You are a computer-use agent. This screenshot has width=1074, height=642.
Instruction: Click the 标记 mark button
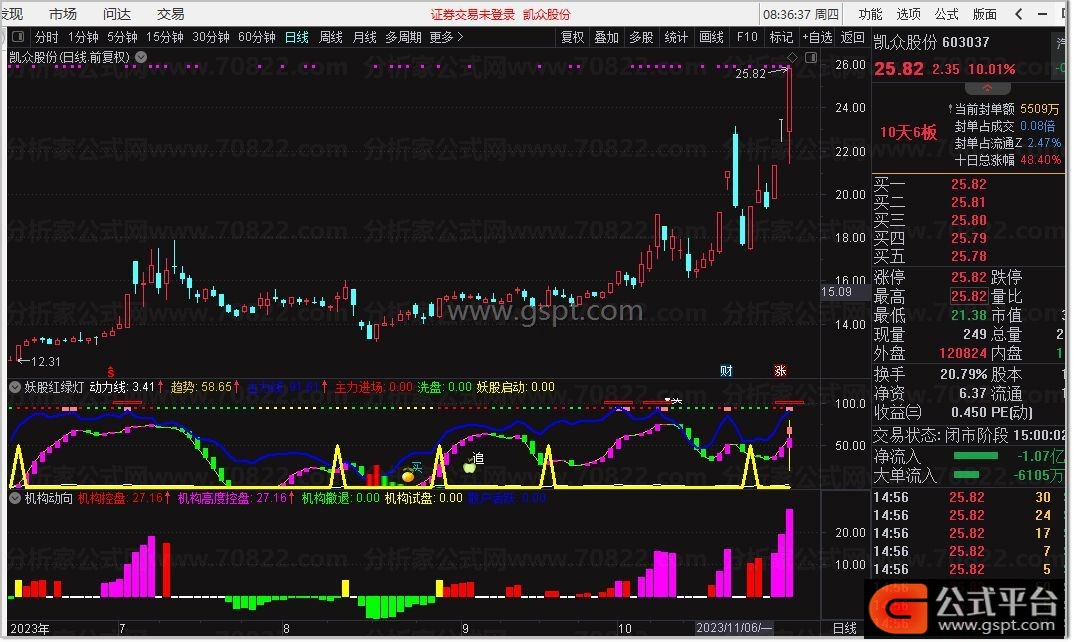pyautogui.click(x=781, y=37)
